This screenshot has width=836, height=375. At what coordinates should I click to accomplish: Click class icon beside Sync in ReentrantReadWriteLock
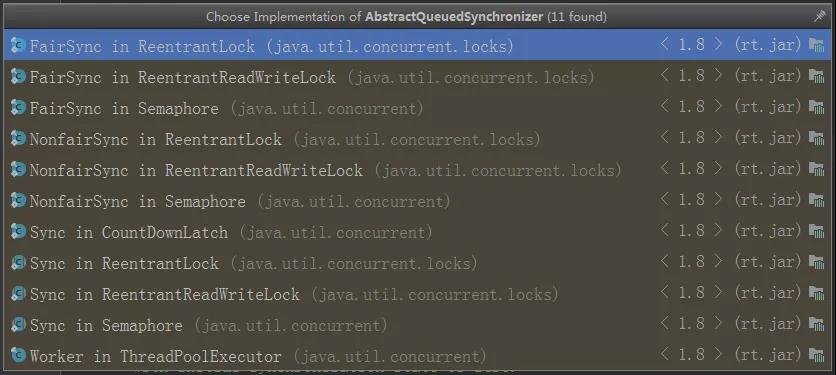click(18, 292)
